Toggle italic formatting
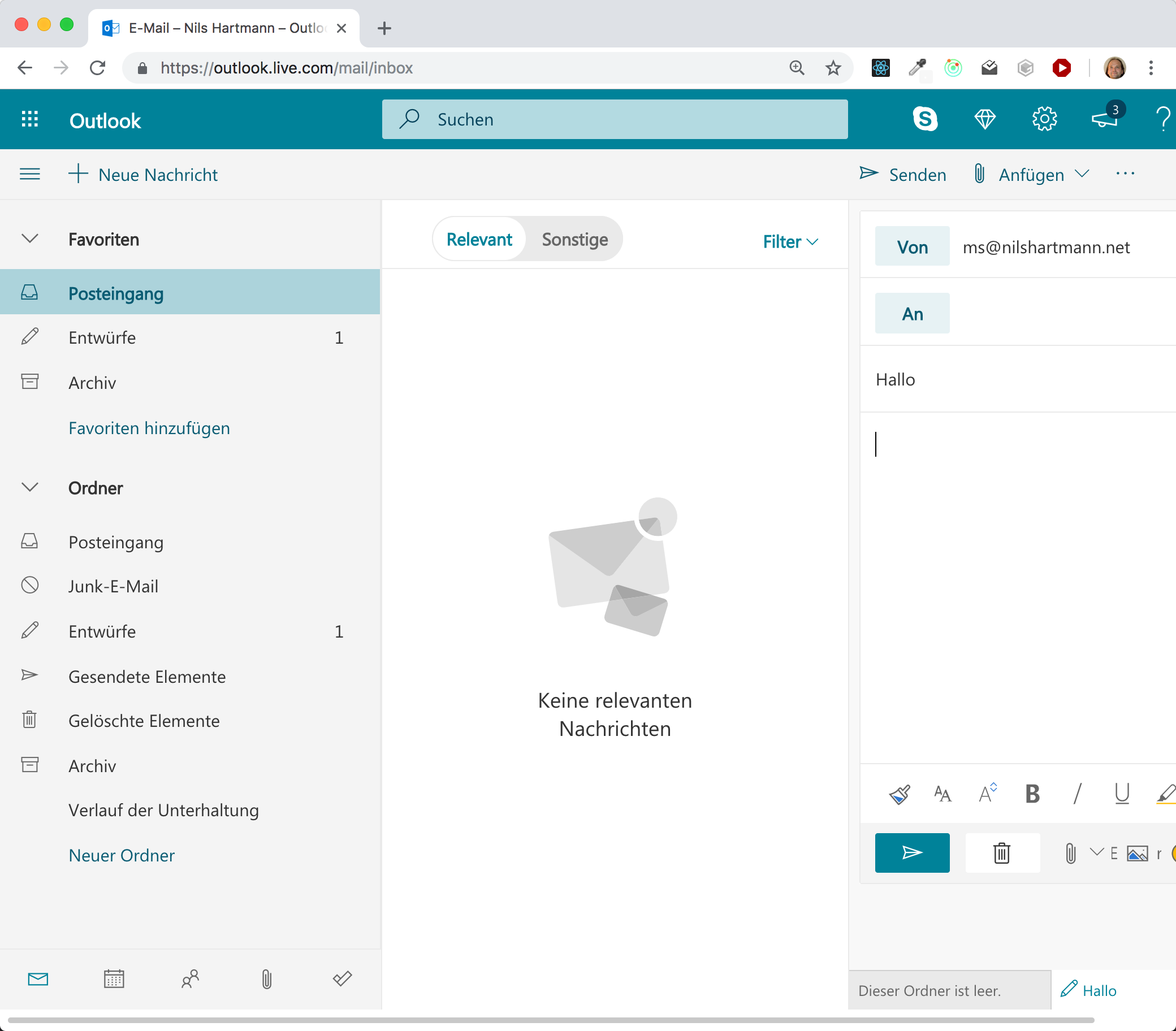Viewport: 1176px width, 1031px height. [x=1078, y=794]
